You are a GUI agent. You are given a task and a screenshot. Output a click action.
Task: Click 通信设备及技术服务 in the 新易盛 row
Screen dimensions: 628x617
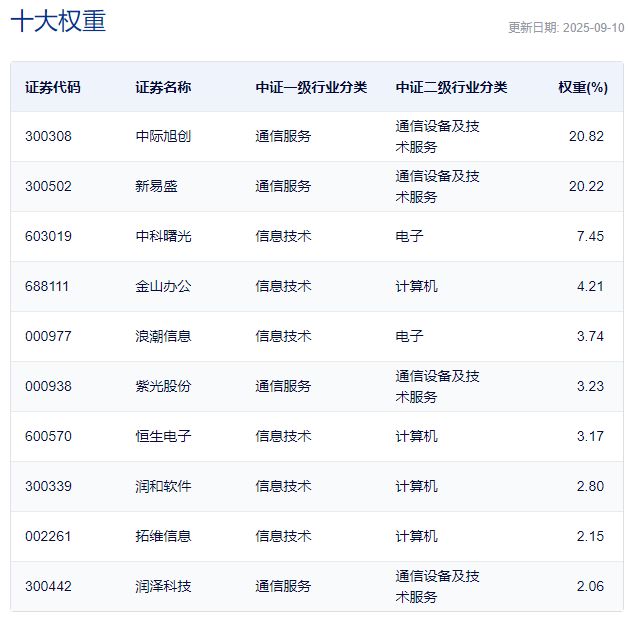(x=437, y=187)
